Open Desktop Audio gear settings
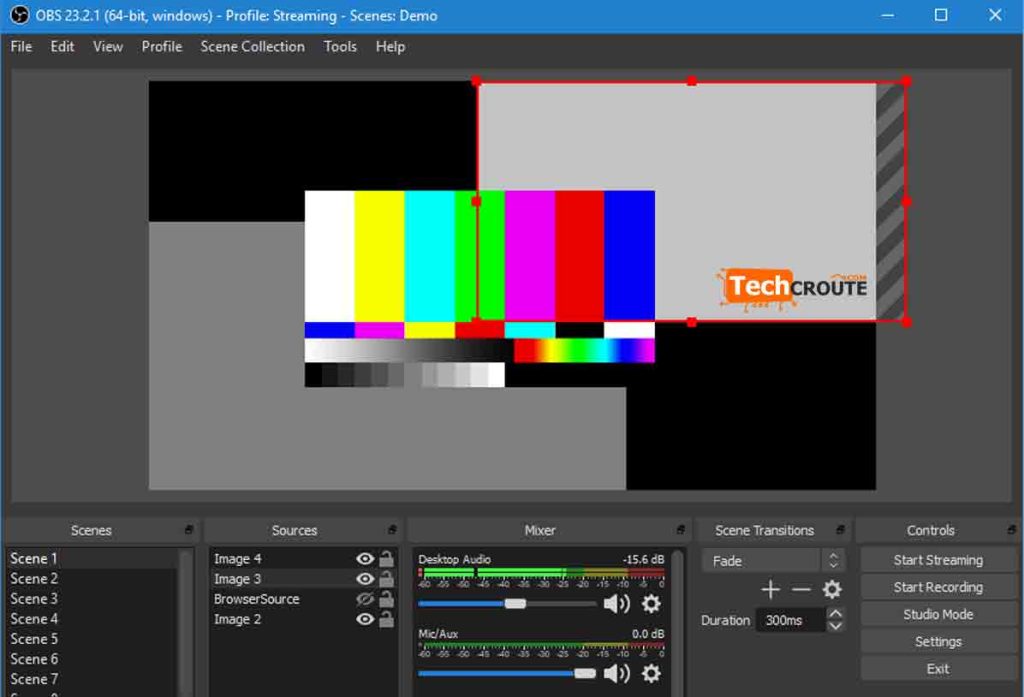1024x697 pixels. pyautogui.click(x=650, y=604)
